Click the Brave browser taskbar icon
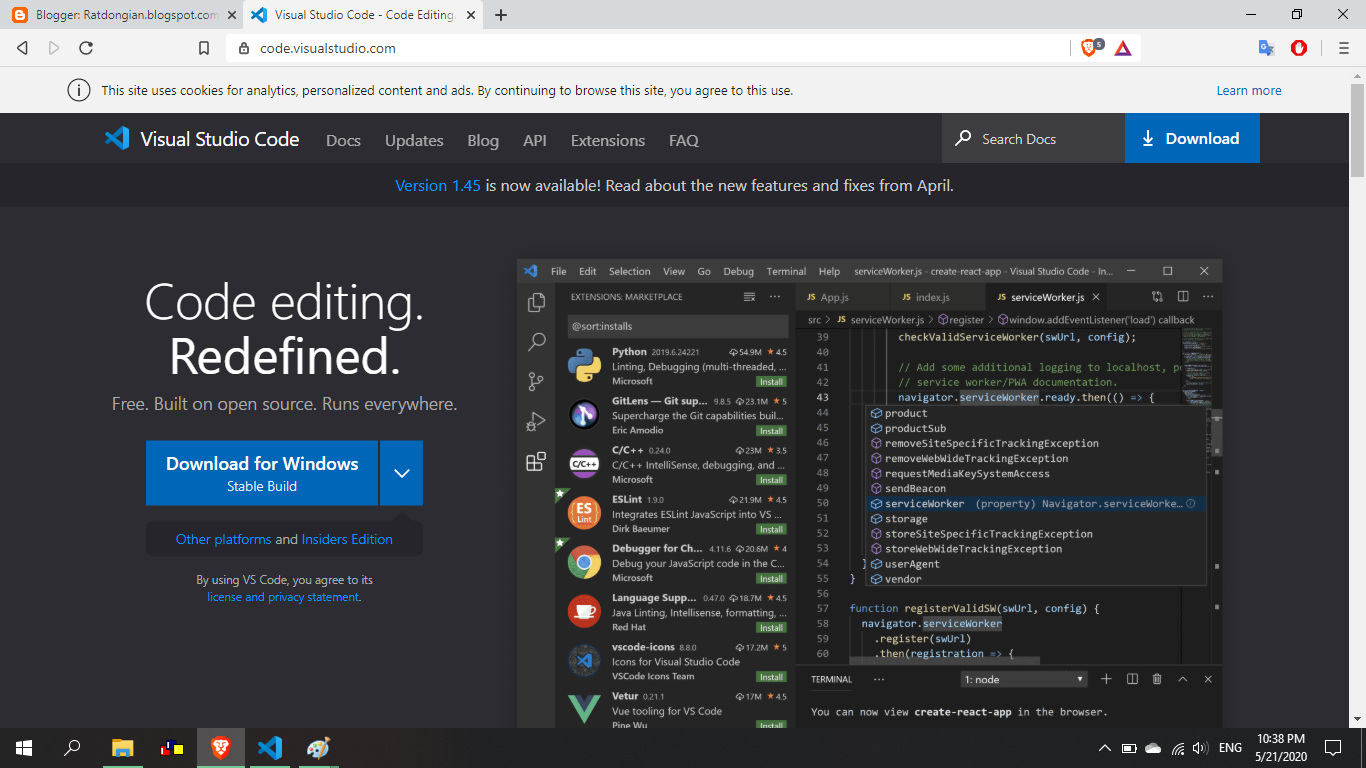The height and width of the screenshot is (768, 1366). click(220, 747)
